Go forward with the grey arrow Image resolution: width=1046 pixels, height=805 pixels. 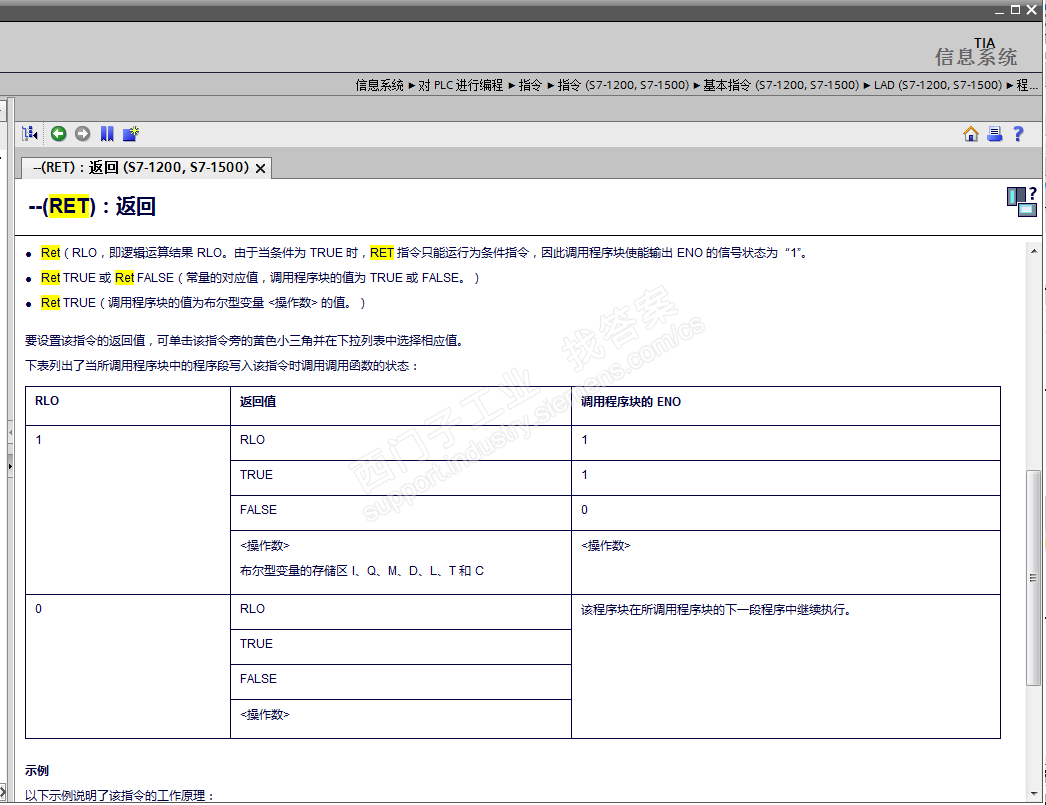[83, 134]
